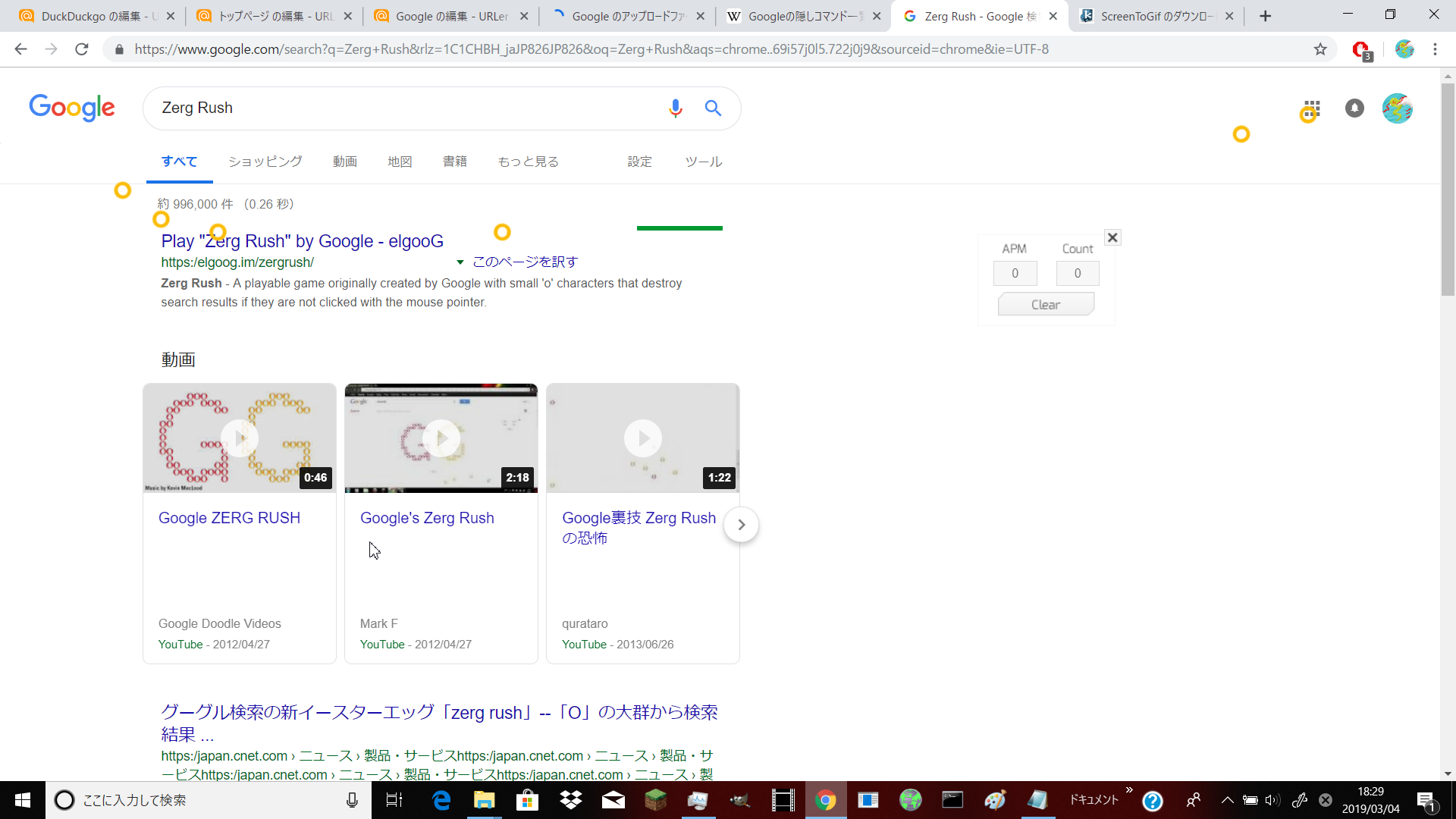The height and width of the screenshot is (819, 1456).
Task: Open the volume control in system tray
Action: tap(1272, 800)
